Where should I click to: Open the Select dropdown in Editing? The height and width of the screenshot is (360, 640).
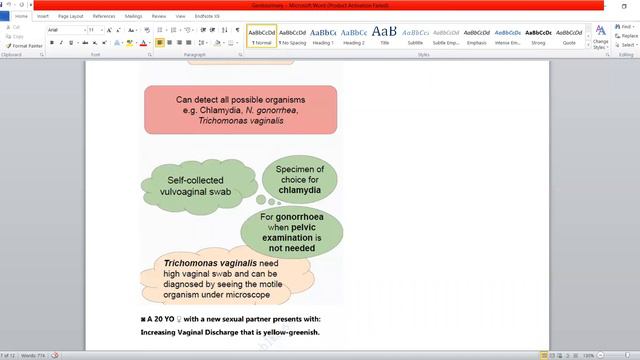pyautogui.click(x=626, y=45)
